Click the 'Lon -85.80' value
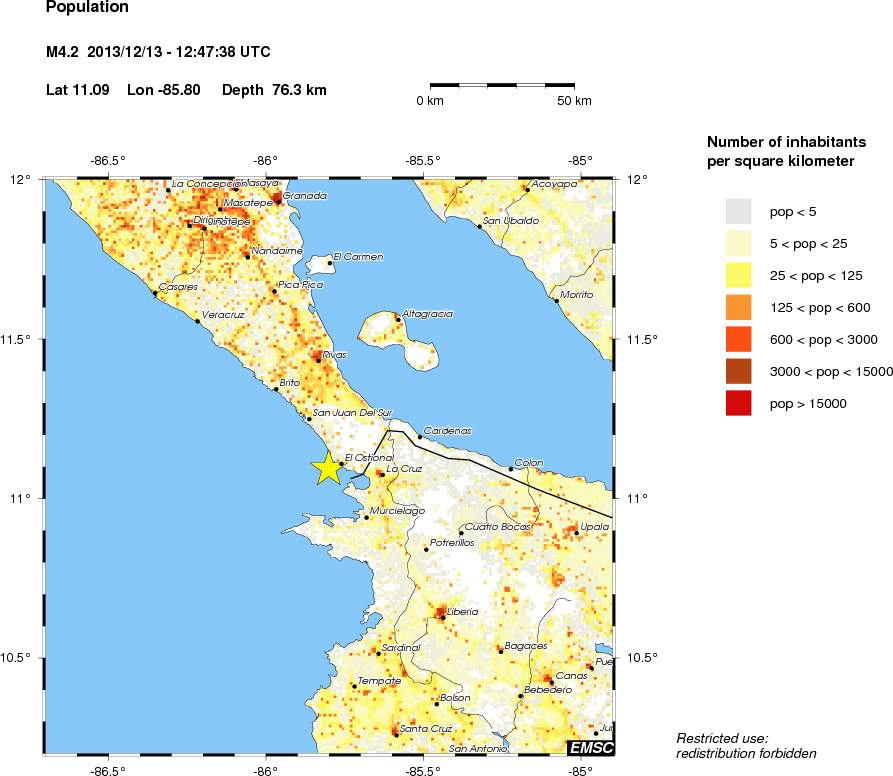Image resolution: width=893 pixels, height=776 pixels. click(x=163, y=90)
